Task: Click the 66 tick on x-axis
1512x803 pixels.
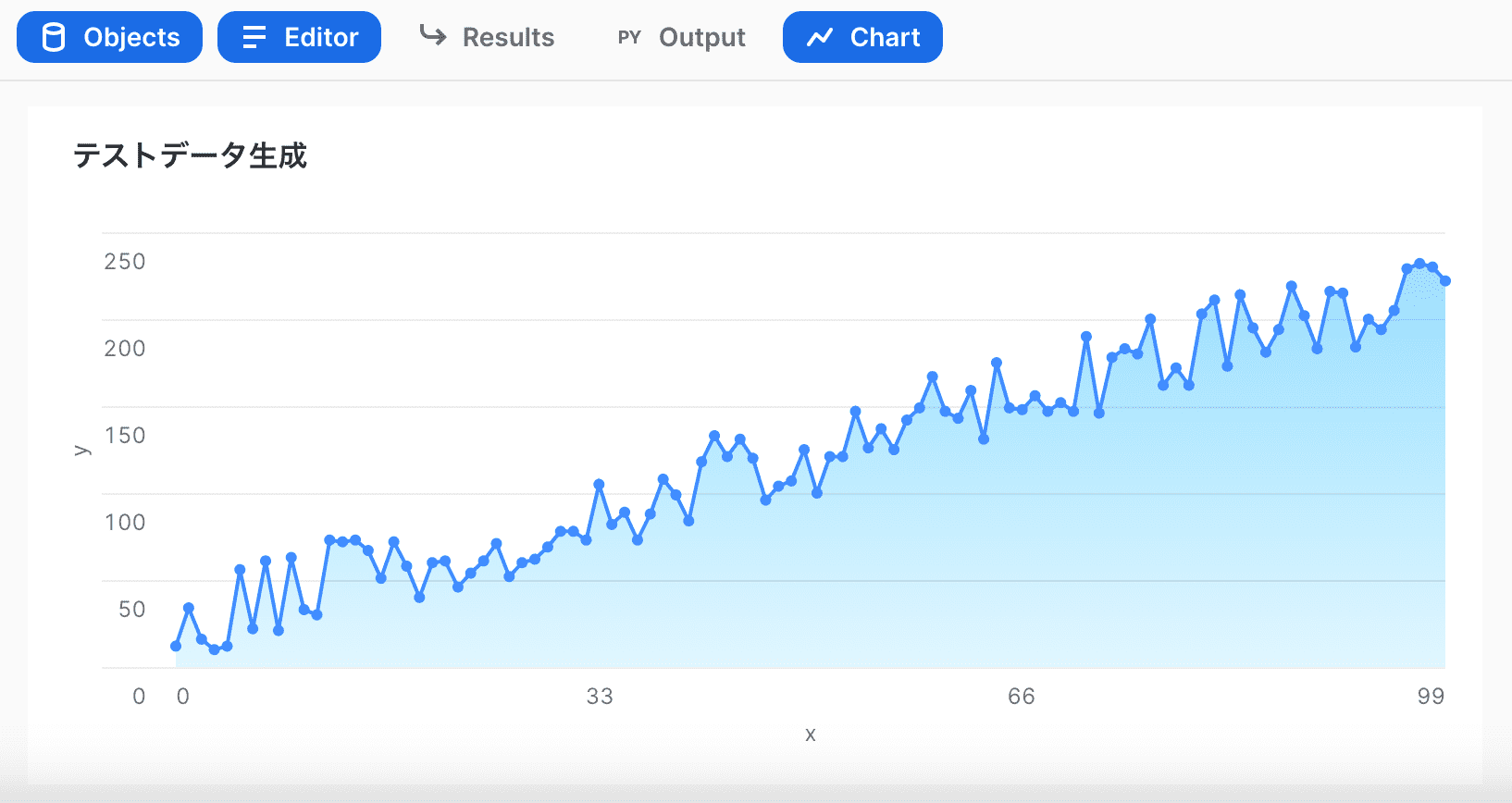Action: tap(1021, 697)
